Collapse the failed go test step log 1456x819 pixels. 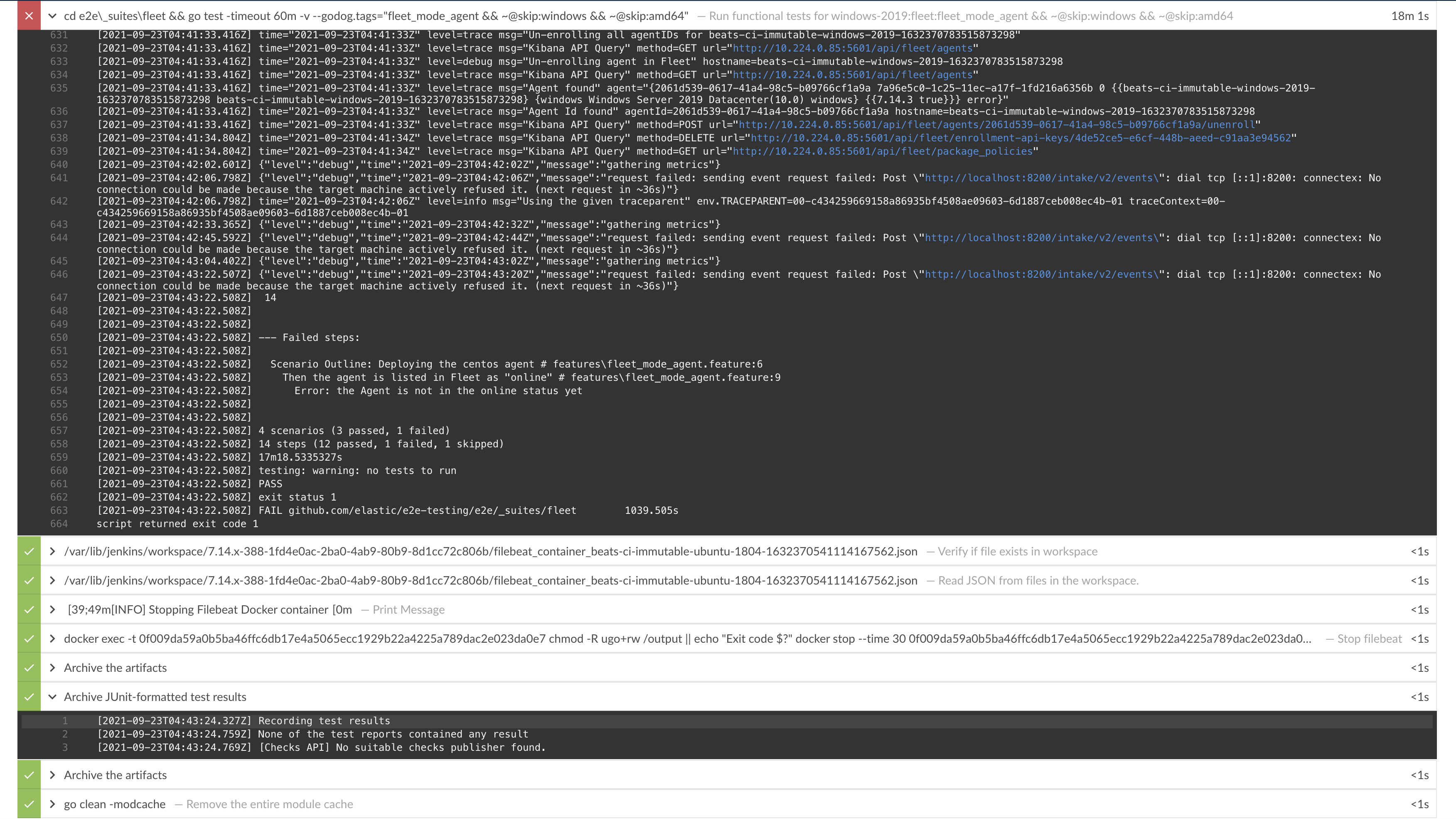[52, 16]
